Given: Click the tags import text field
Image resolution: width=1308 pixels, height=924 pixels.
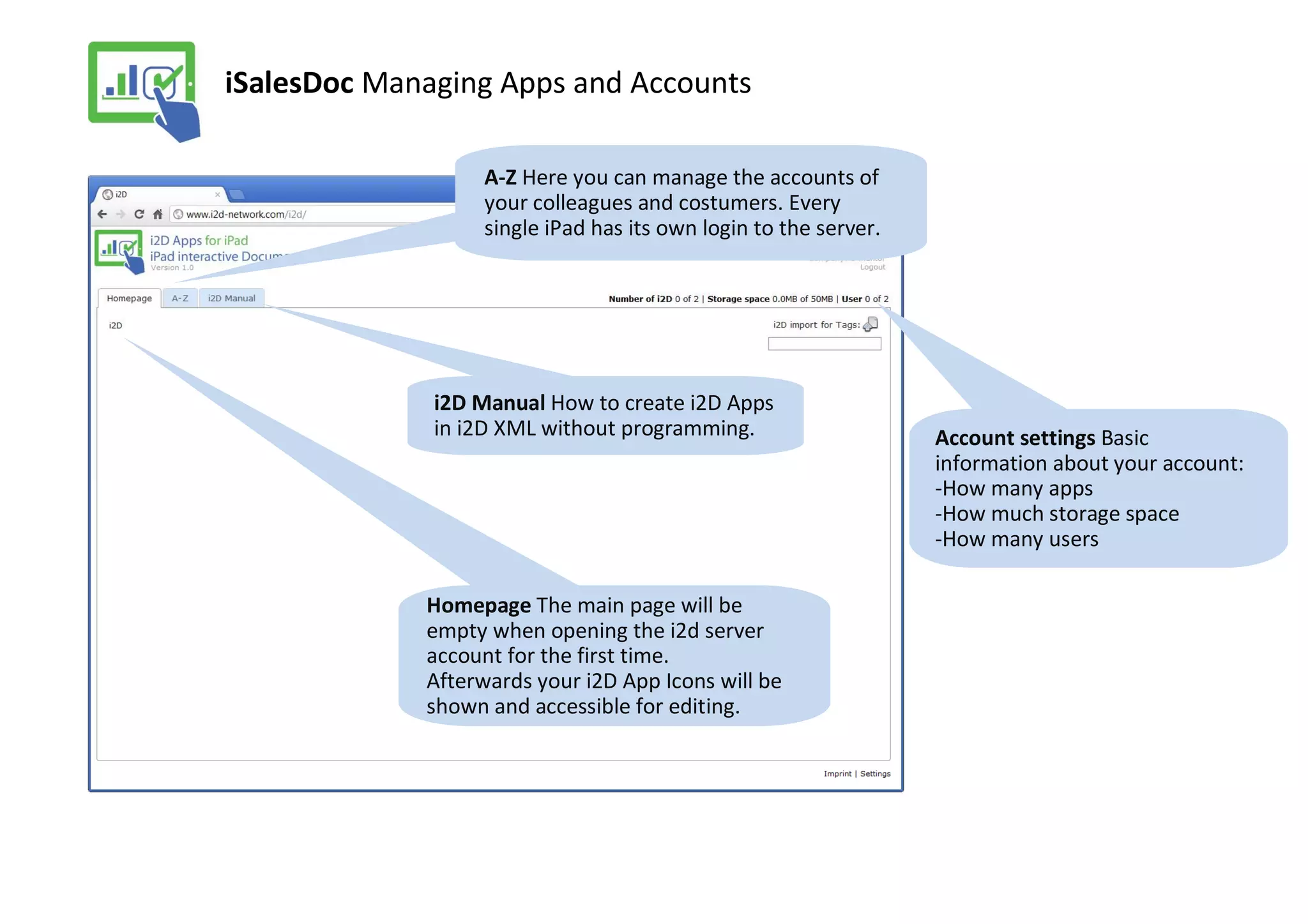Looking at the screenshot, I should pos(824,344).
